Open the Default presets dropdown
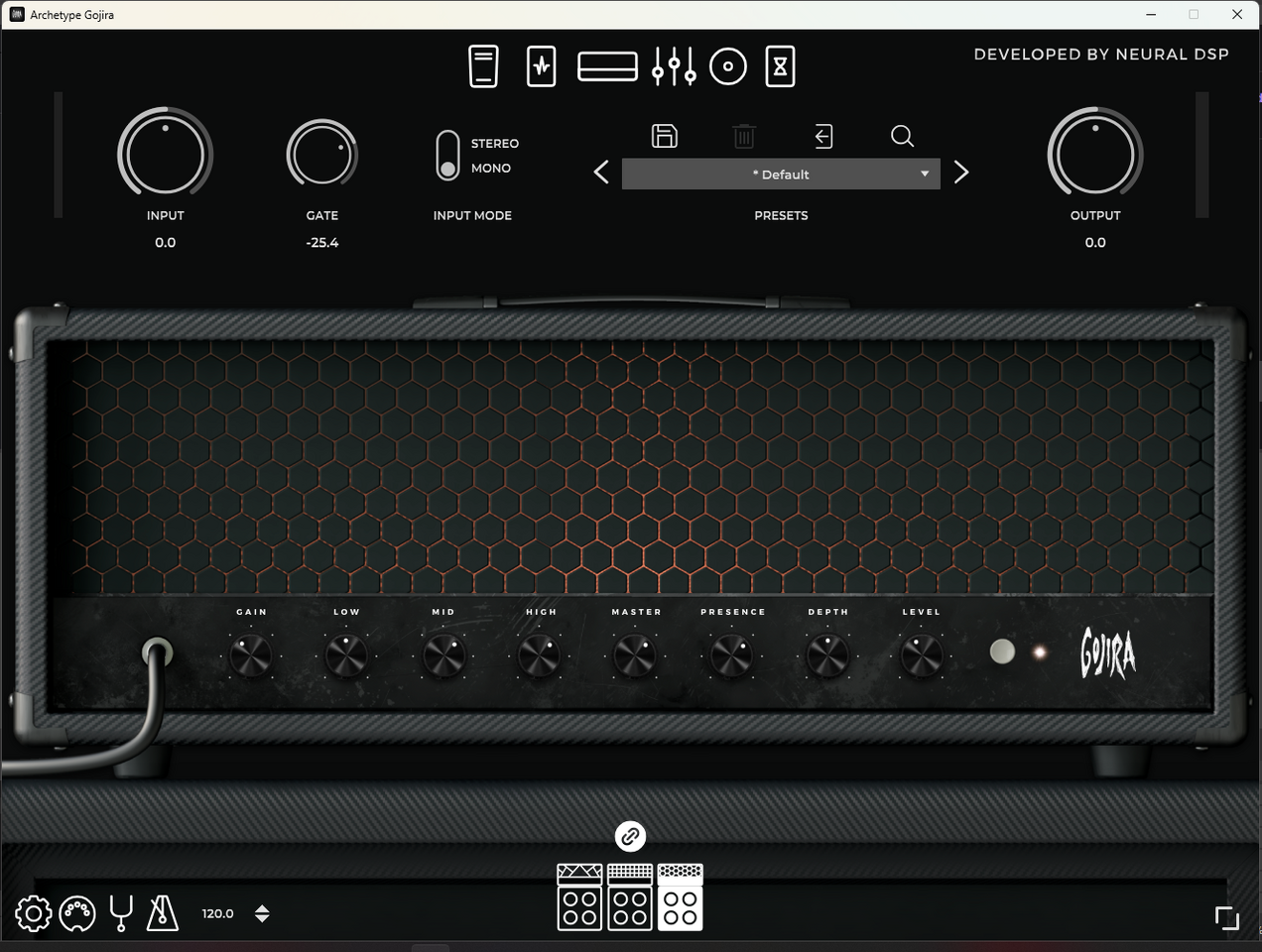The width and height of the screenshot is (1262, 952). click(781, 174)
